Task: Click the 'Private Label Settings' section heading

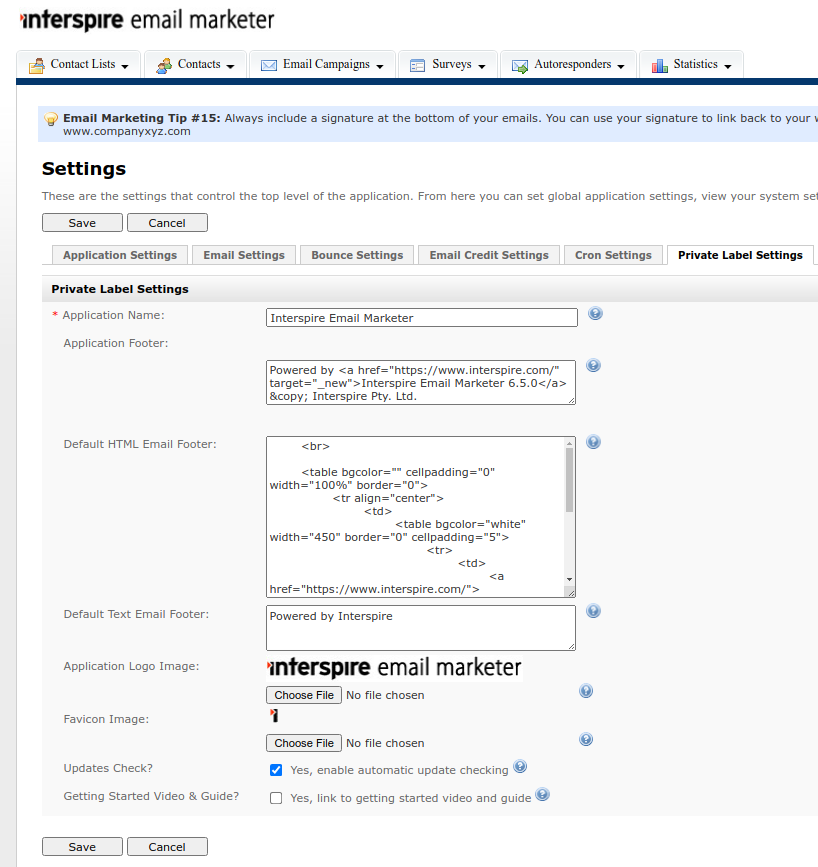Action: point(120,289)
